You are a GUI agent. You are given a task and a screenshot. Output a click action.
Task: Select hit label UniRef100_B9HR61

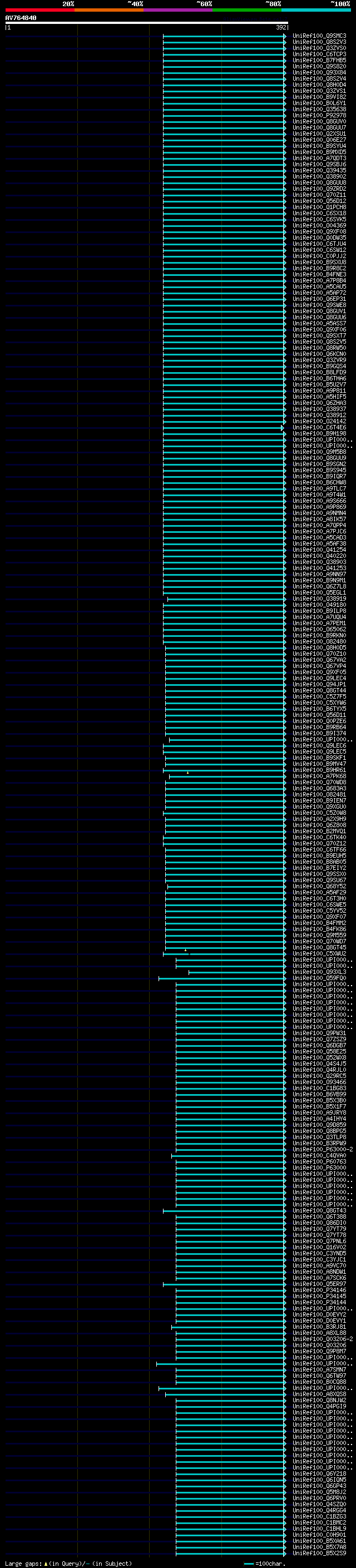(319, 770)
